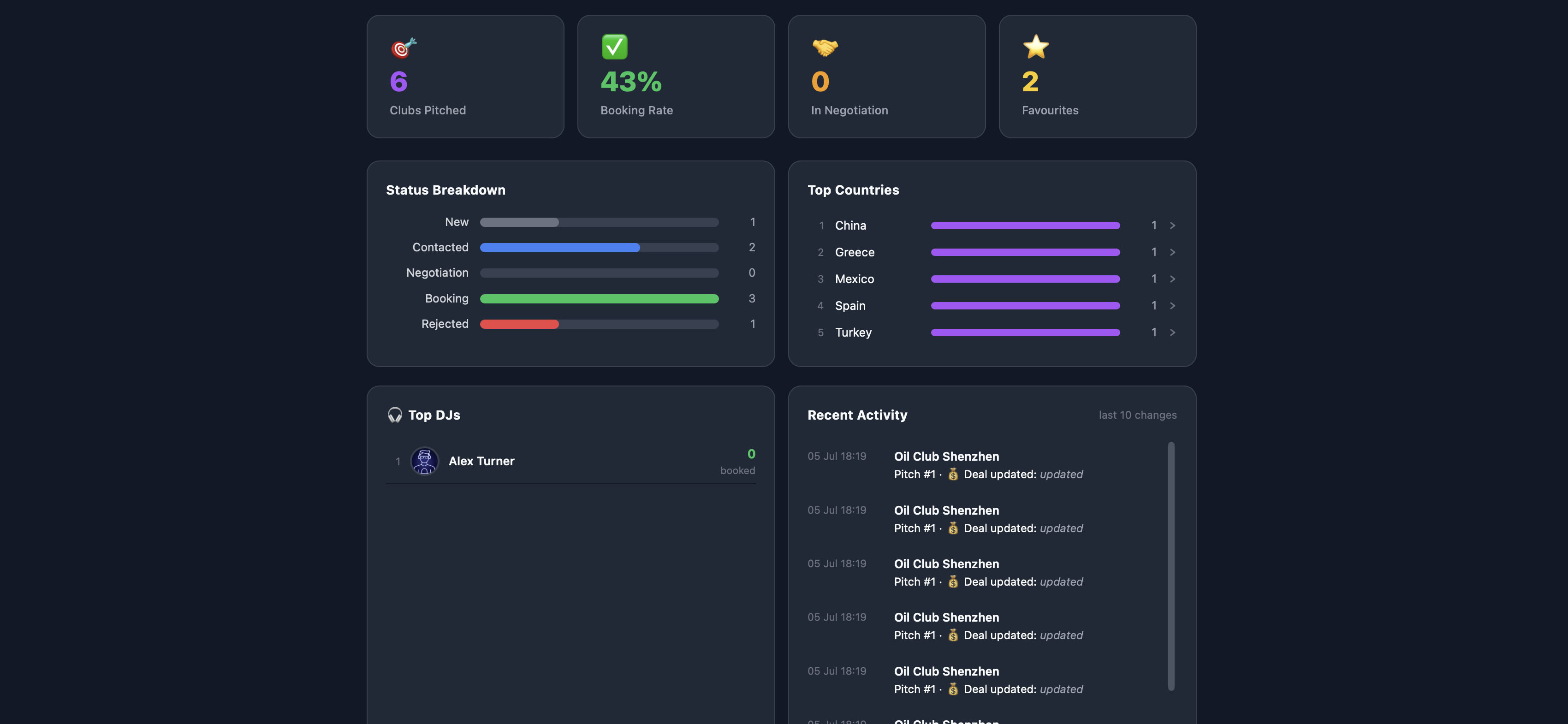The width and height of the screenshot is (1568, 724).
Task: Click the empty Negotiation status bar
Action: pos(599,273)
